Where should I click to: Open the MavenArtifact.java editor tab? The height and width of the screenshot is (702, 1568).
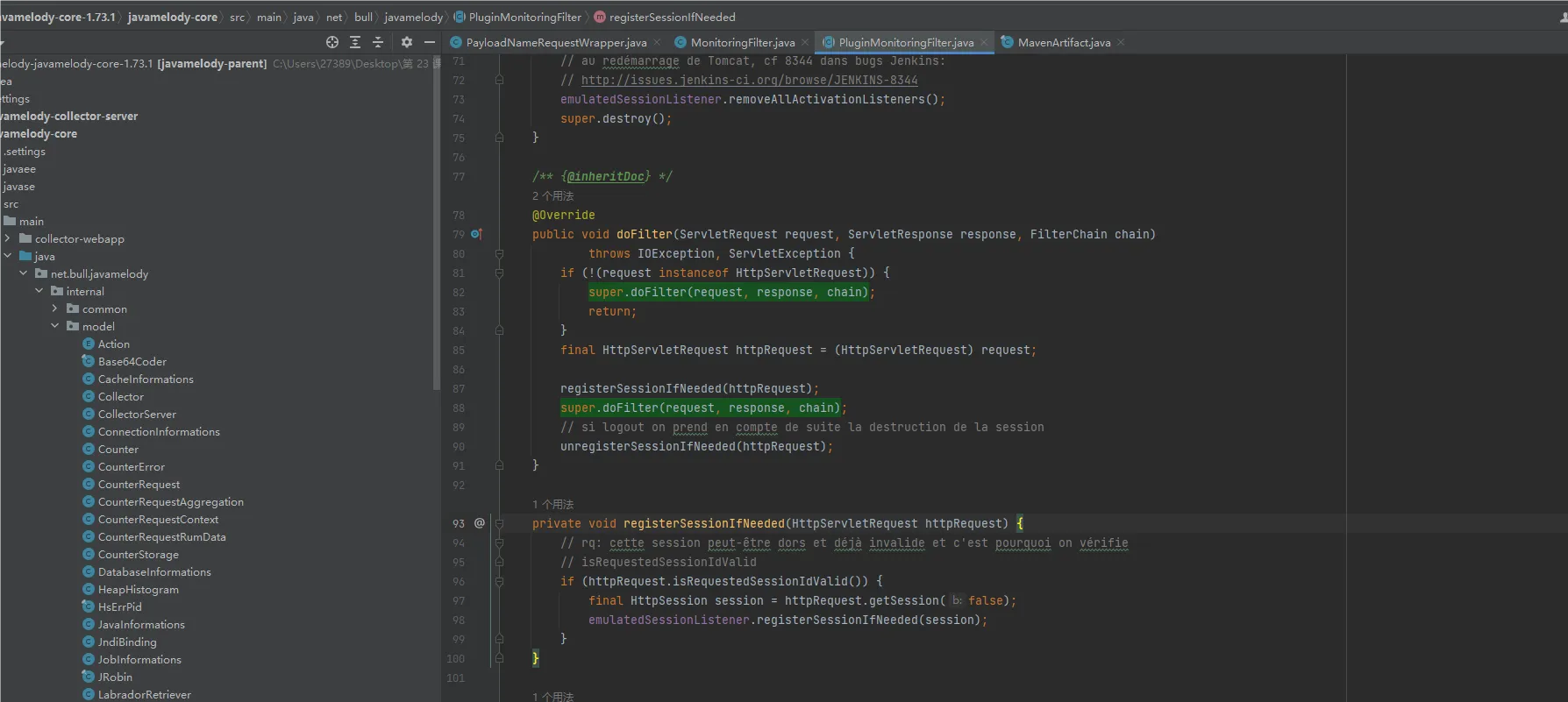[x=1063, y=42]
